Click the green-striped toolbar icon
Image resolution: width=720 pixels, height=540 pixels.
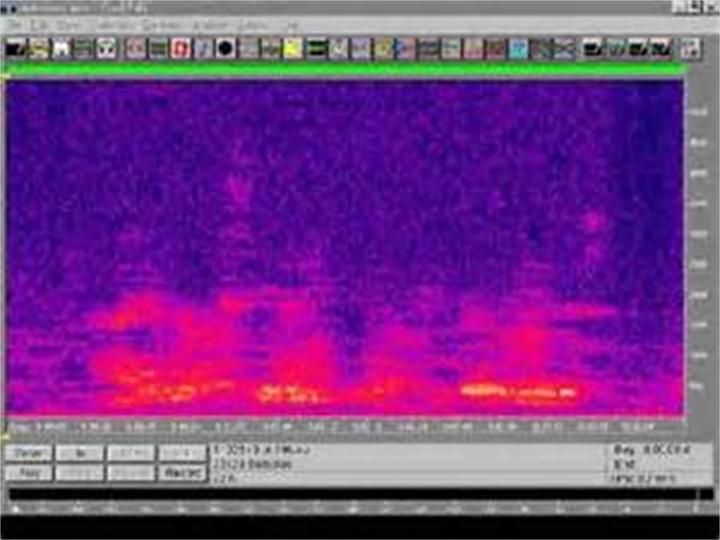coord(316,47)
